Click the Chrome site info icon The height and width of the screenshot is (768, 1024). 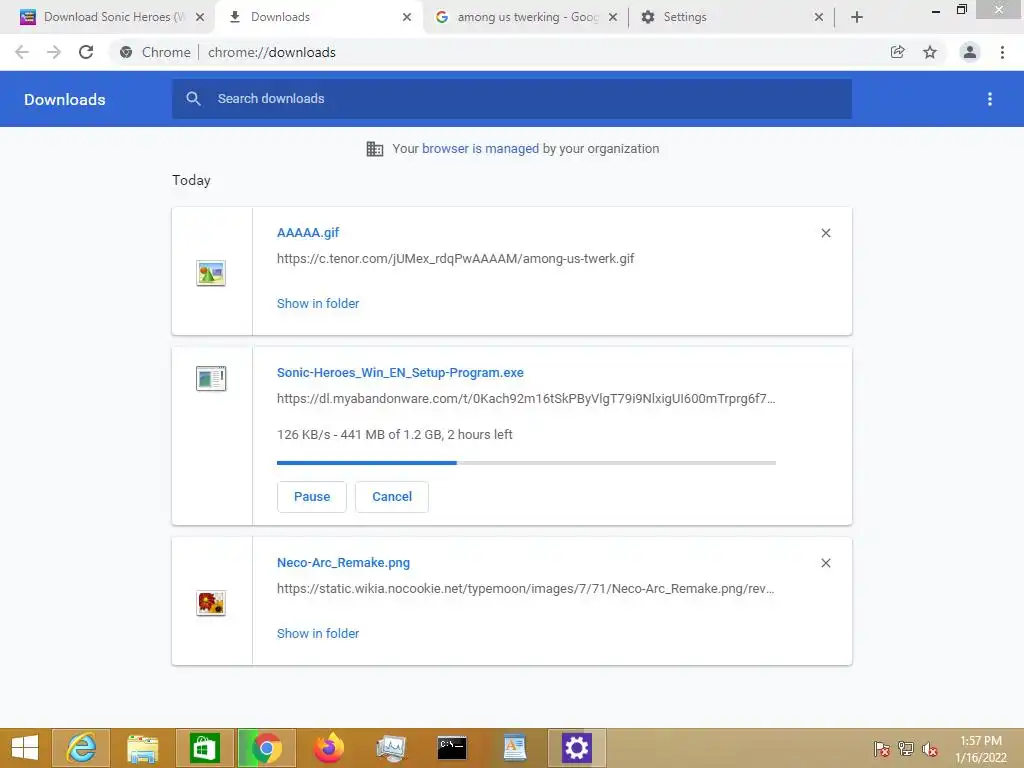[x=126, y=52]
